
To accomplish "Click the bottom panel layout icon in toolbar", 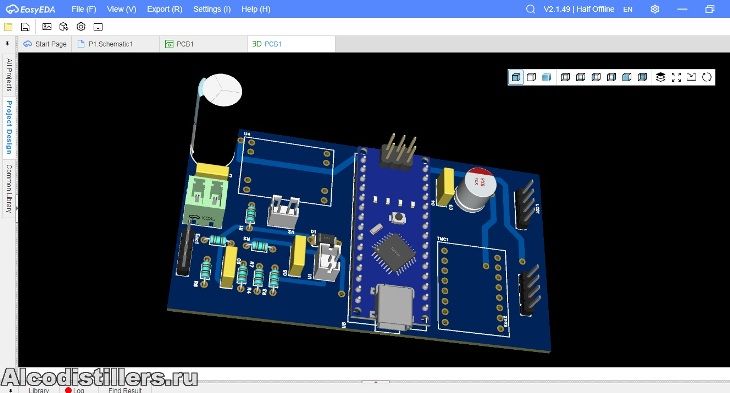I will click(98, 27).
